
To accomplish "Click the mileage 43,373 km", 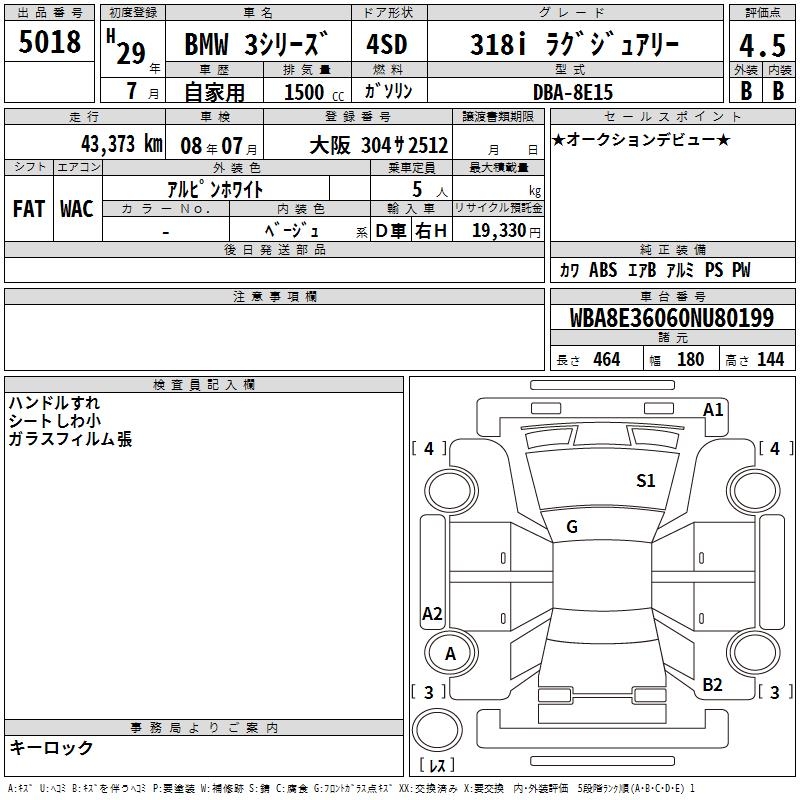I will [x=122, y=144].
